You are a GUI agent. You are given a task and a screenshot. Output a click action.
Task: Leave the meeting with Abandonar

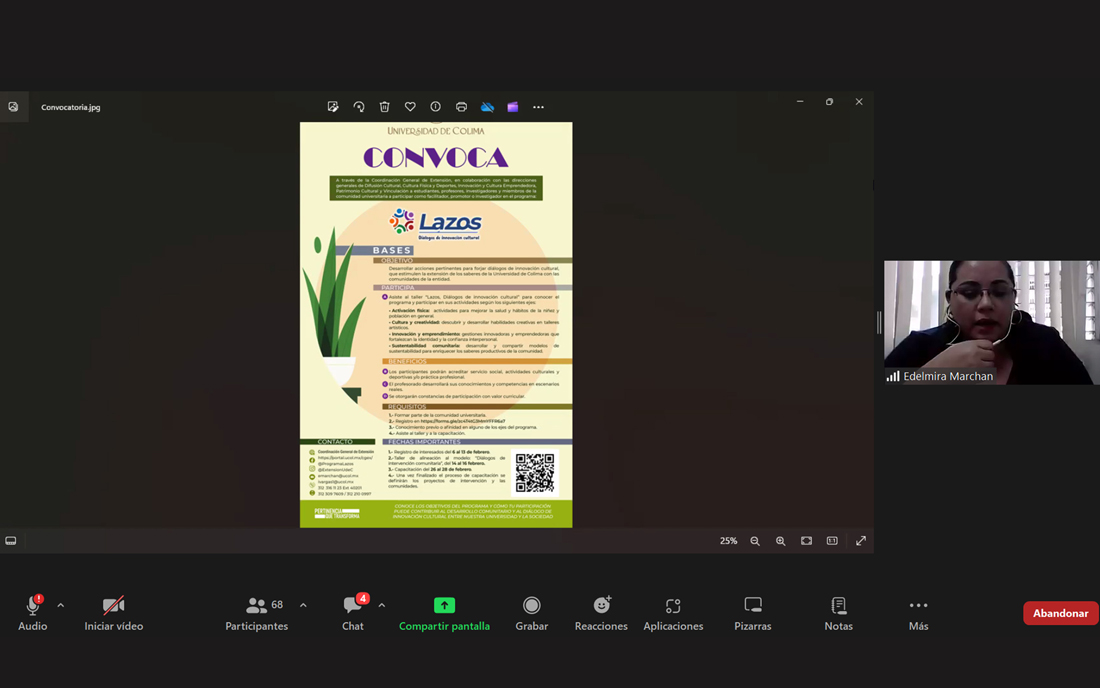coord(1060,613)
